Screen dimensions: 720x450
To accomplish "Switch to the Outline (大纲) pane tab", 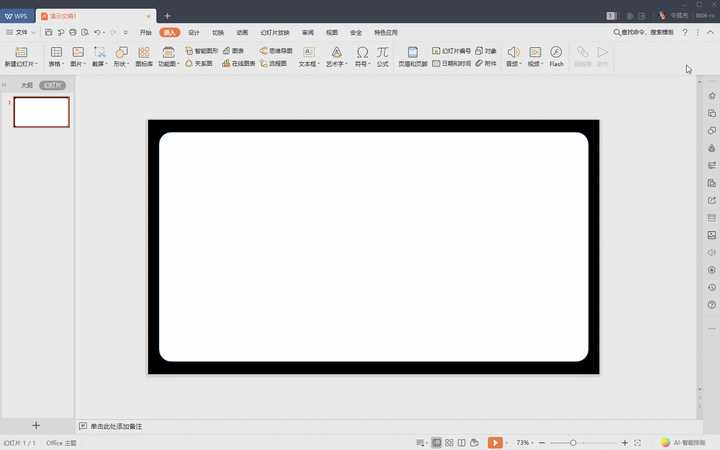I will coord(27,85).
